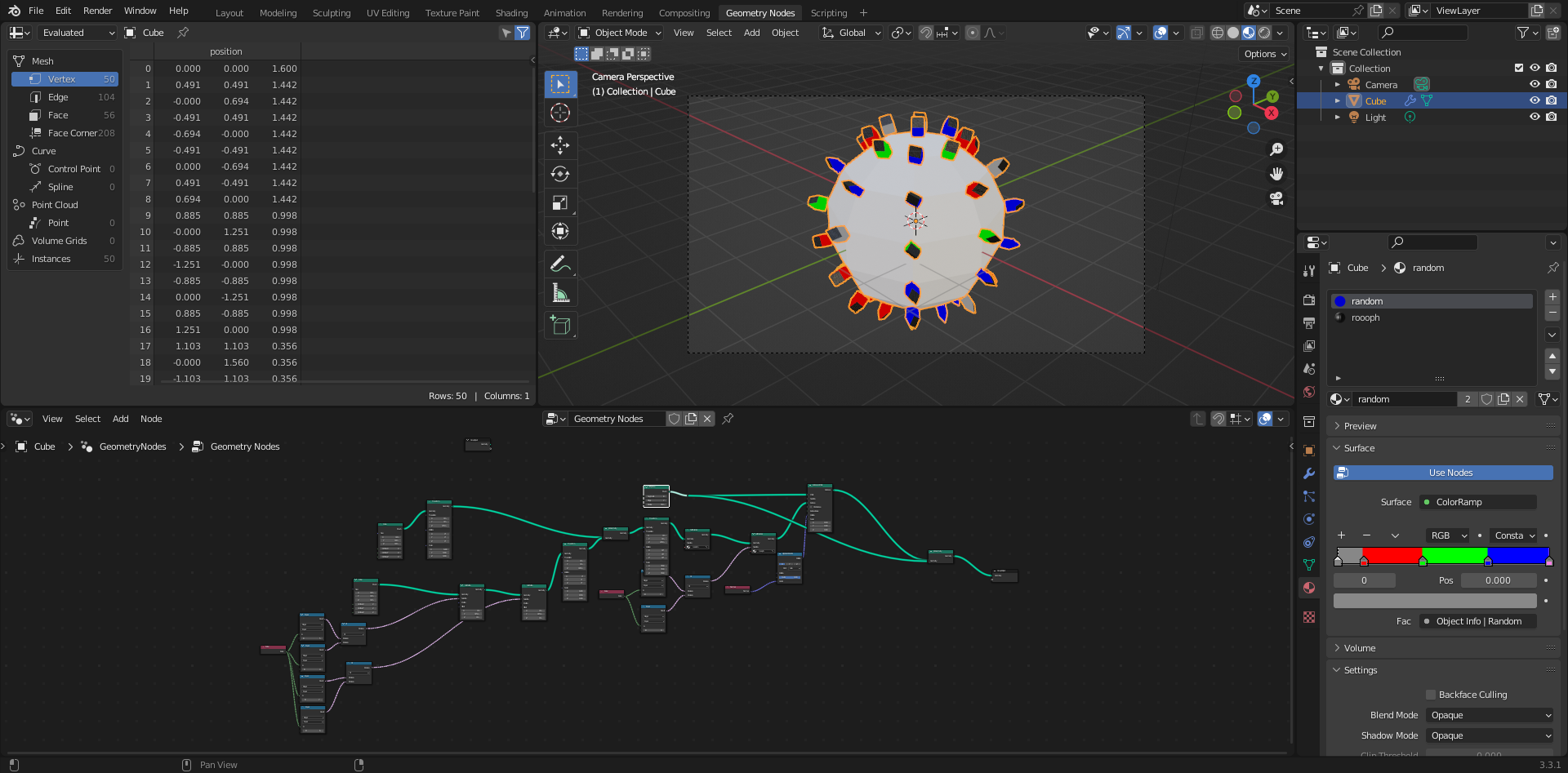Select the Move tool
The height and width of the screenshot is (773, 1568).
(560, 145)
